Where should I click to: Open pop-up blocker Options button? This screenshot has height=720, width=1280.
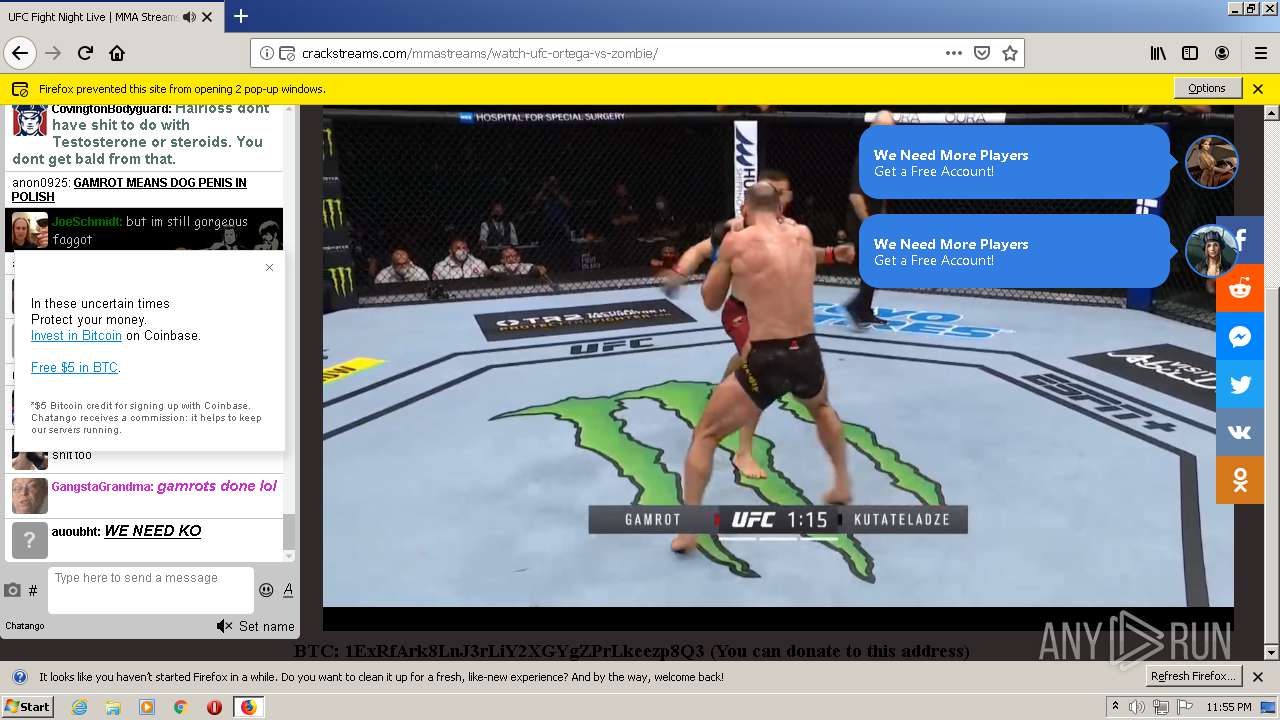1207,88
